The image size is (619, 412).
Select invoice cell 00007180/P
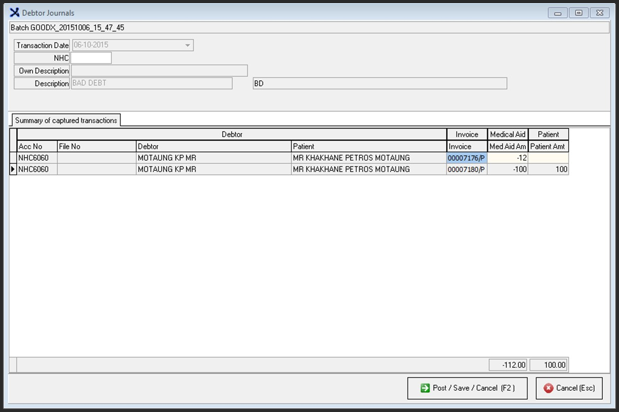(x=466, y=170)
